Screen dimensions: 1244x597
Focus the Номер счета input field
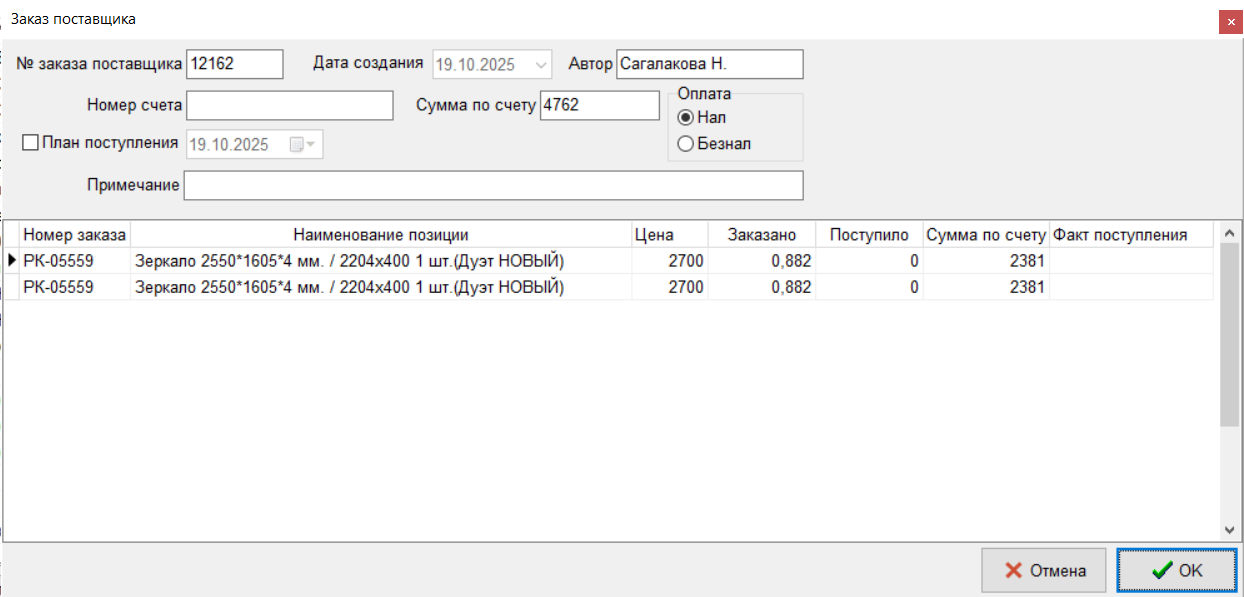point(289,105)
